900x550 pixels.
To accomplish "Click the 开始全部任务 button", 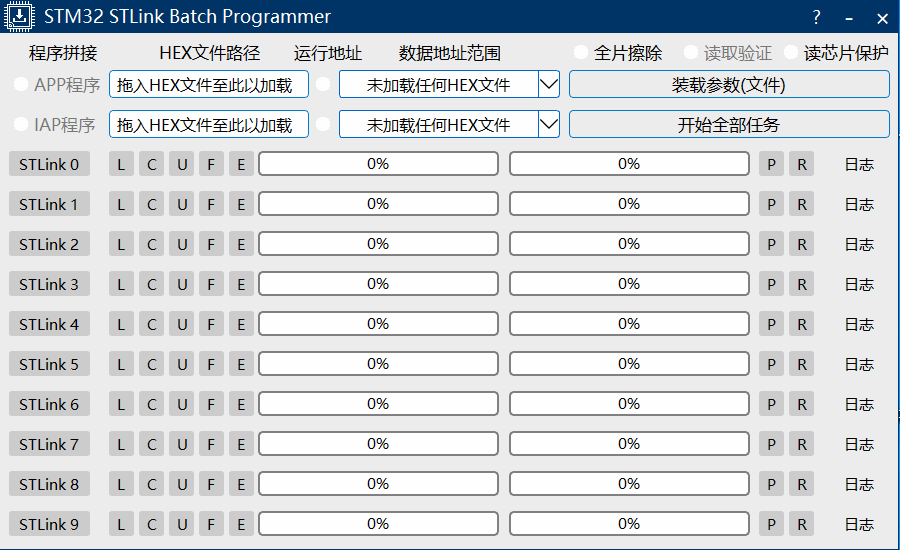I will coord(730,124).
